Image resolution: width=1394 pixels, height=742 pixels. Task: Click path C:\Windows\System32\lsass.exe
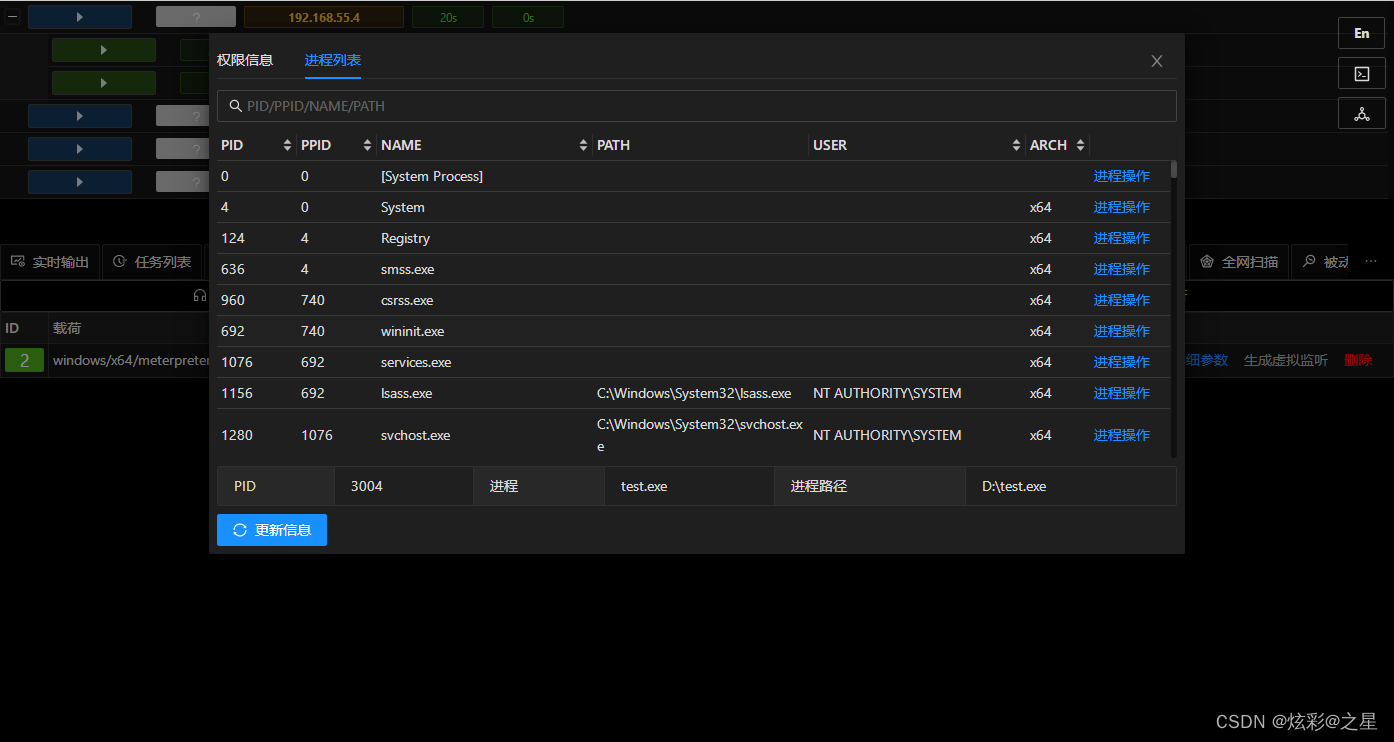point(694,393)
